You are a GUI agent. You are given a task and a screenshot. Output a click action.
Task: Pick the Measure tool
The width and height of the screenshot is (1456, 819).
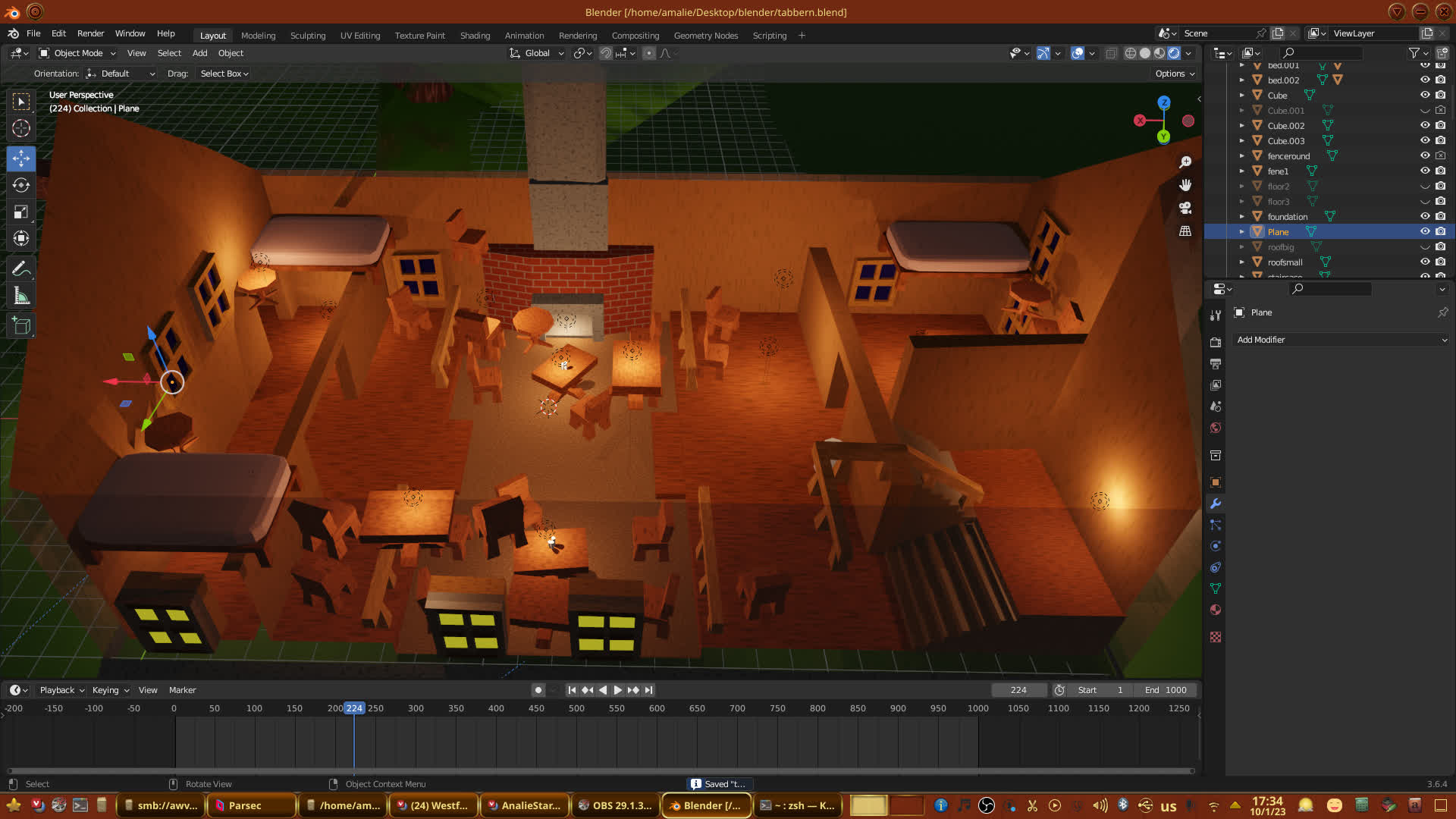point(21,296)
